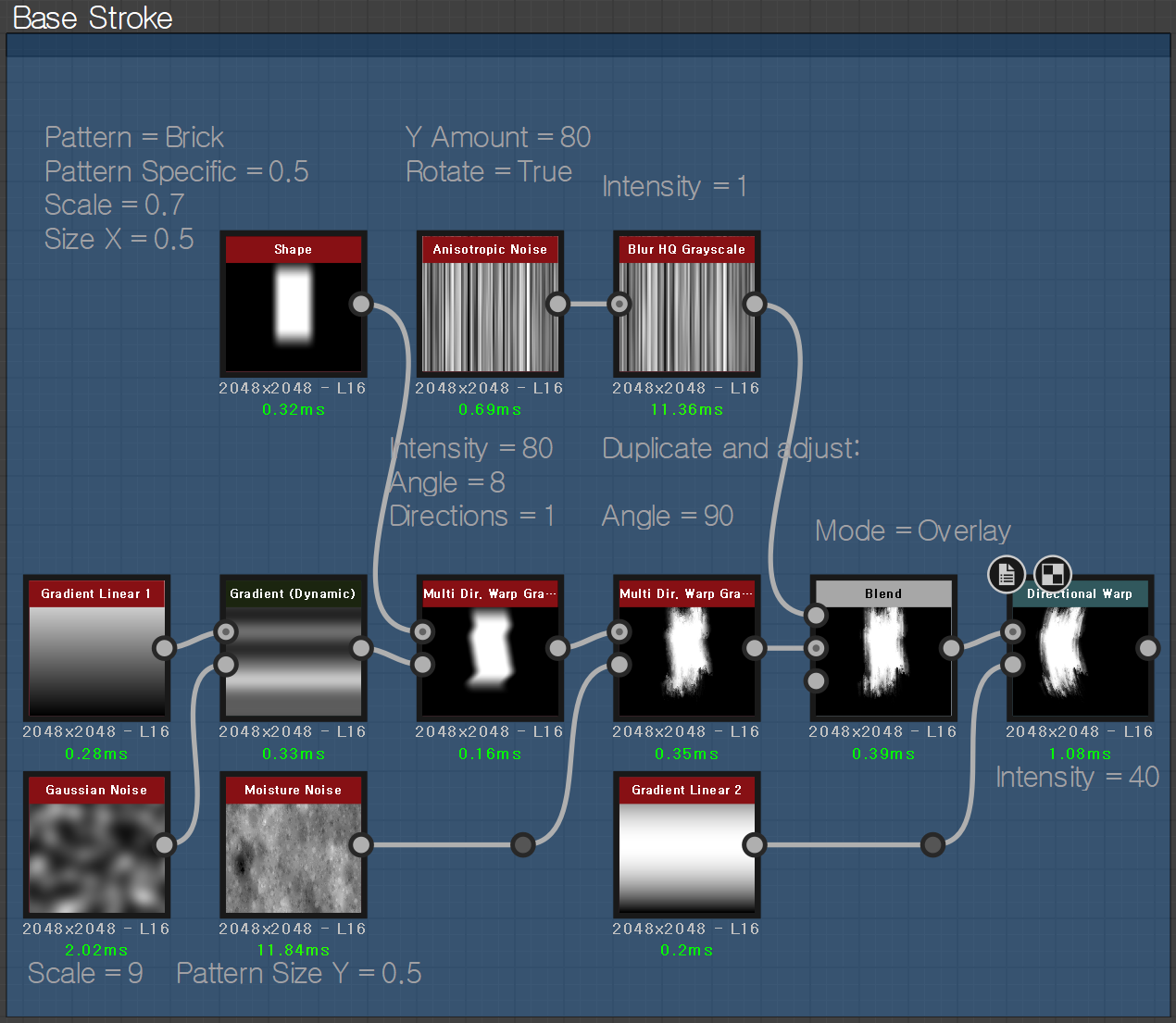Select the Multi Dir. Warp node with Intensity 80
Viewport: 1176px width, 1023px height.
490,648
